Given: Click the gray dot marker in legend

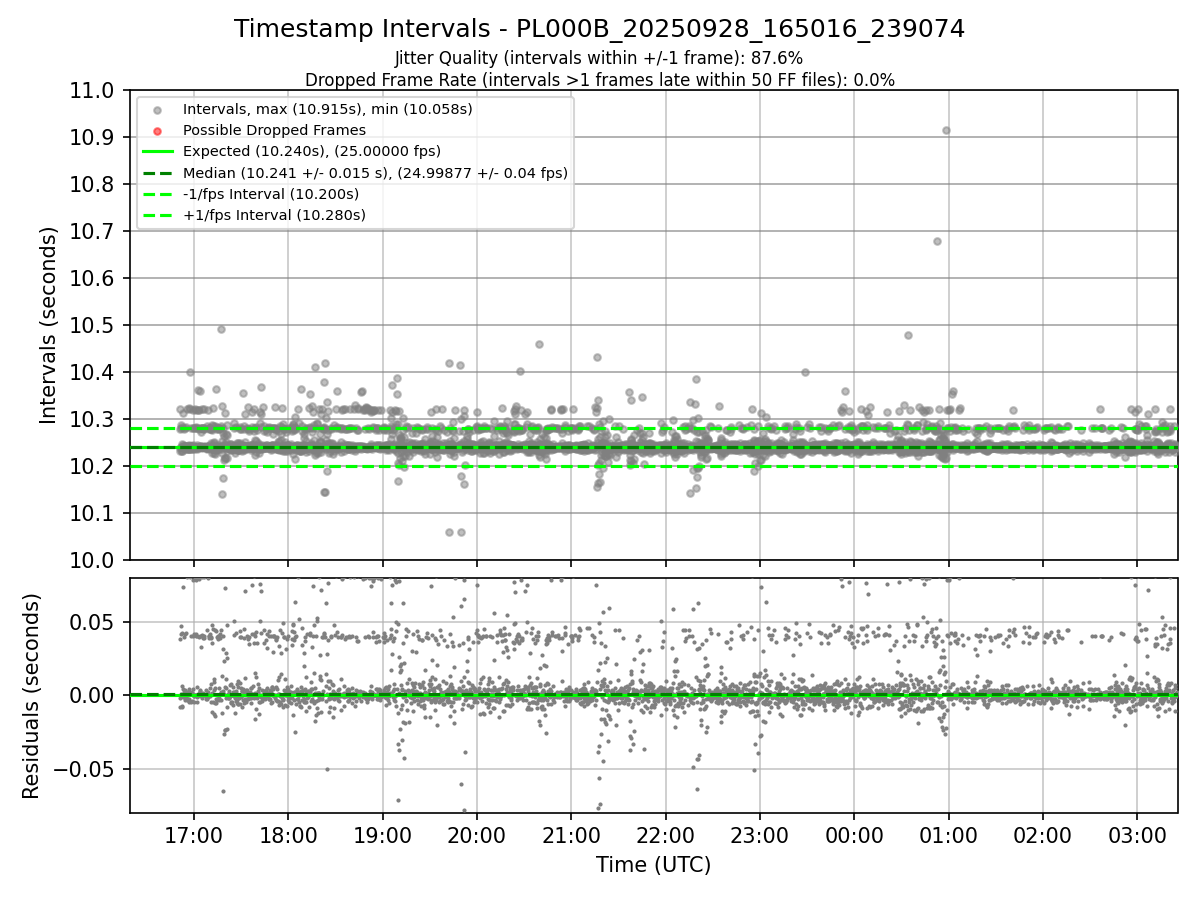Looking at the screenshot, I should [x=157, y=109].
